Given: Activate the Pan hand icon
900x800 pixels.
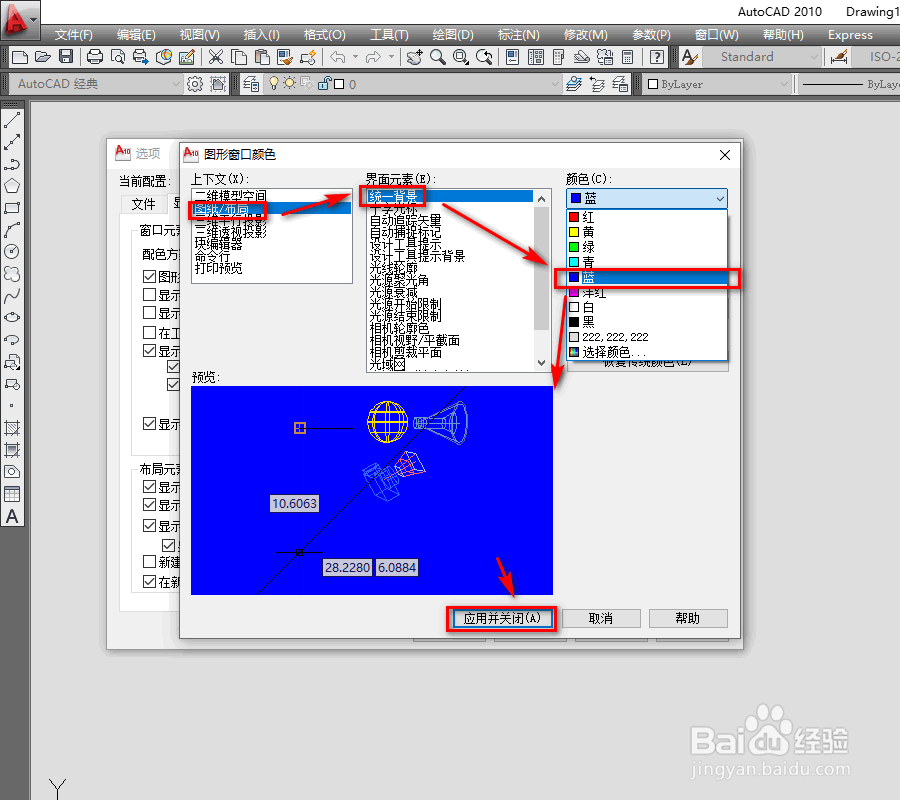Looking at the screenshot, I should click(414, 57).
